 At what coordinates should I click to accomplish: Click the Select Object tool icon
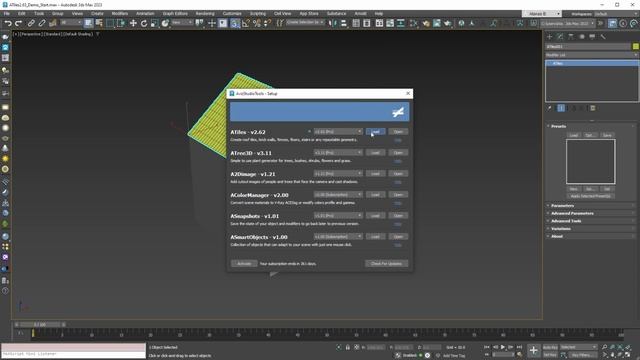89,24
